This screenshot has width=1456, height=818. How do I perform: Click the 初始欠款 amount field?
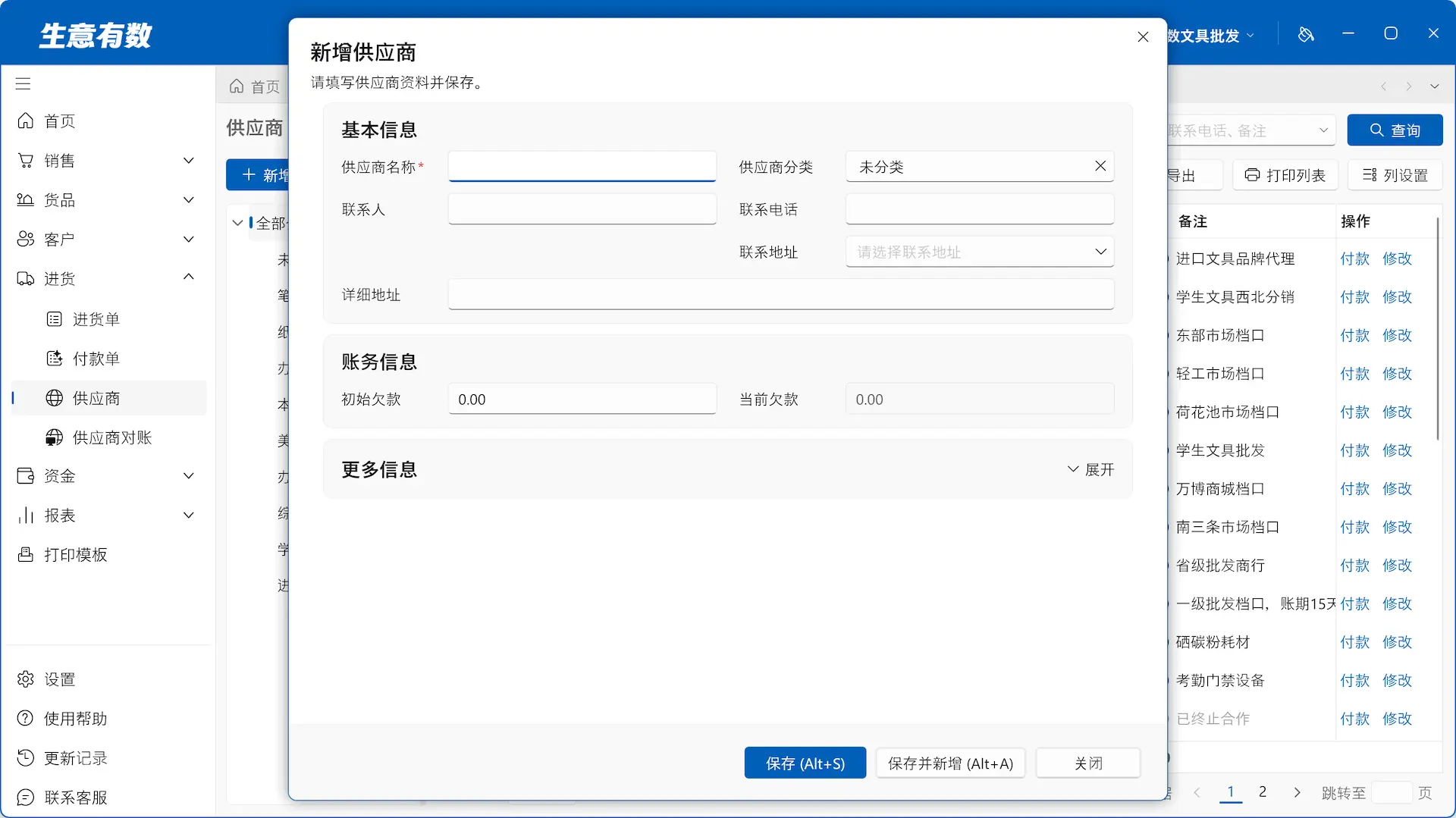point(582,399)
